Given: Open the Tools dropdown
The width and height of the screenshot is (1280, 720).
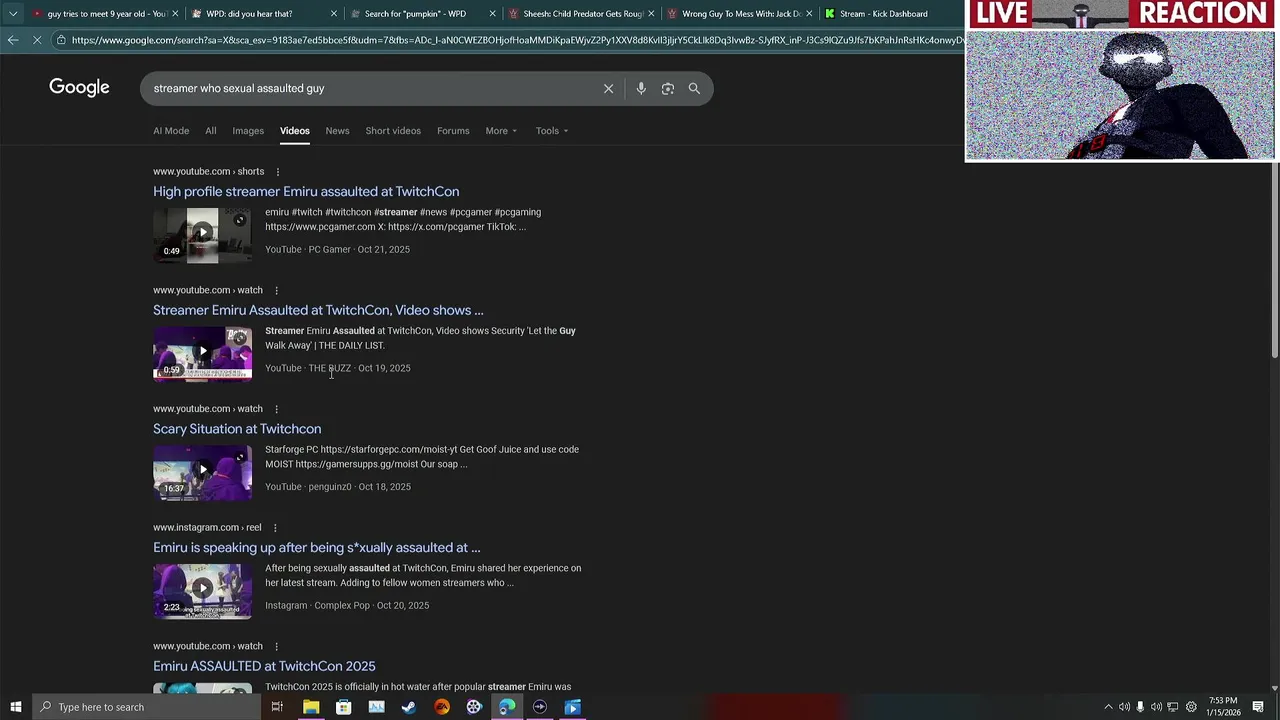Looking at the screenshot, I should pos(551,131).
